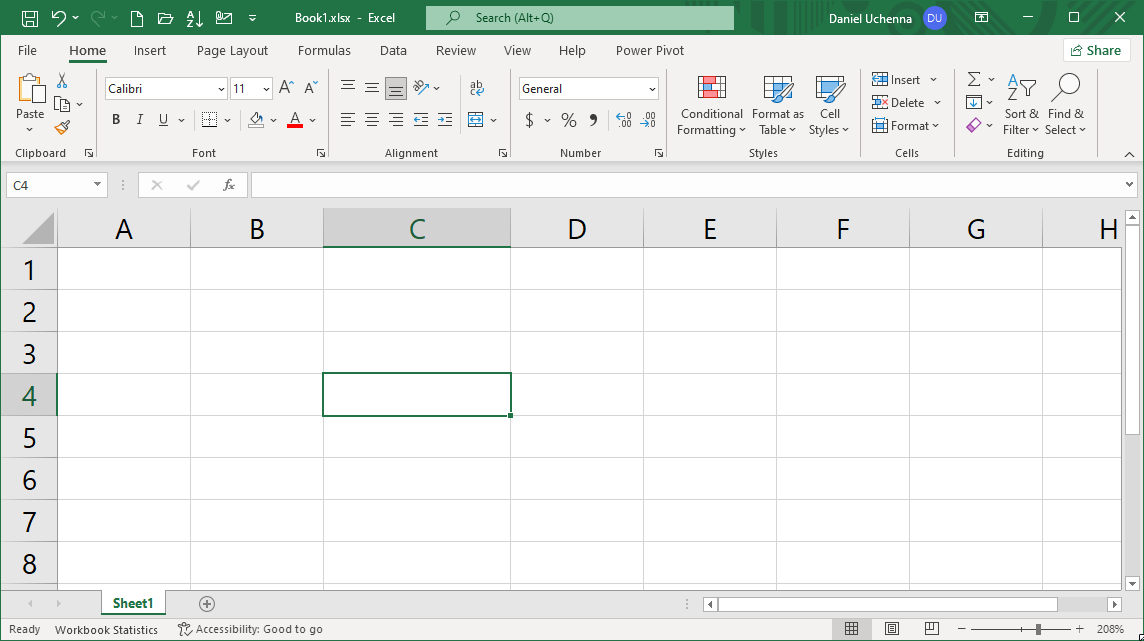Viewport: 1144px width, 641px height.
Task: Click the Insert Function fx icon
Action: [x=229, y=185]
